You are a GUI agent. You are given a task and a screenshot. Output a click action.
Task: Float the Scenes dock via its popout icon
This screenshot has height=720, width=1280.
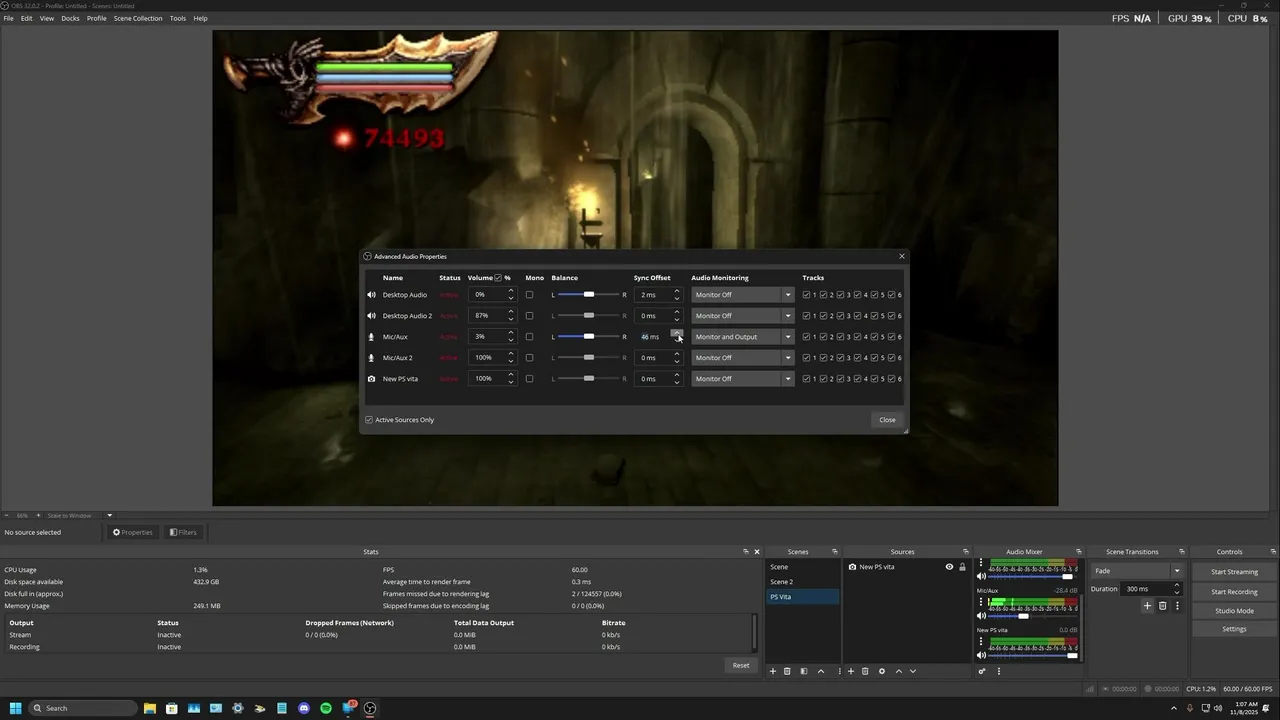(x=834, y=551)
